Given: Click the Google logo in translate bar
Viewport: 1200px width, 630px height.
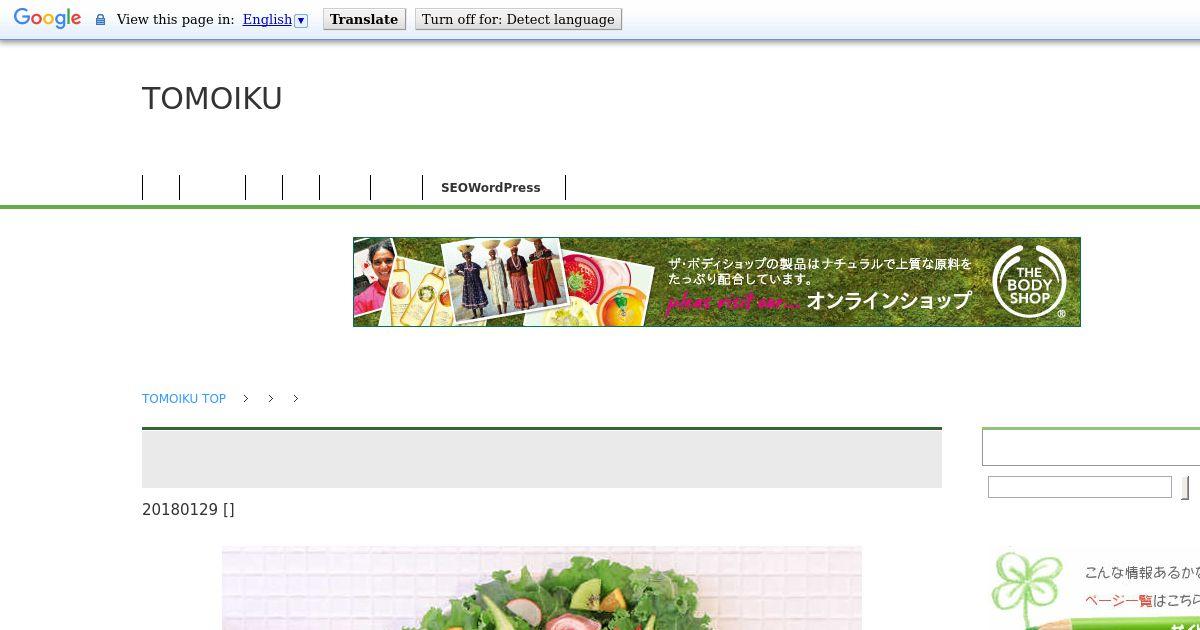Looking at the screenshot, I should [x=47, y=19].
